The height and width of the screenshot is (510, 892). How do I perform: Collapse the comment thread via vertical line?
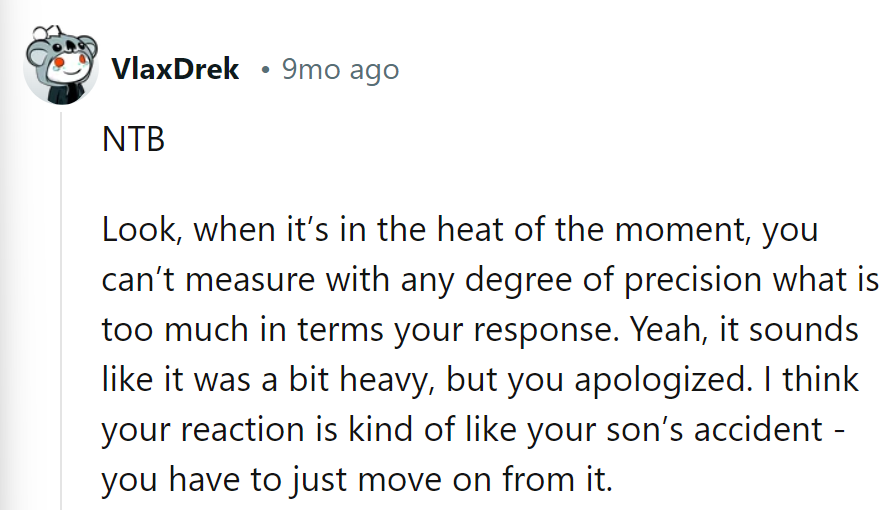click(x=61, y=311)
